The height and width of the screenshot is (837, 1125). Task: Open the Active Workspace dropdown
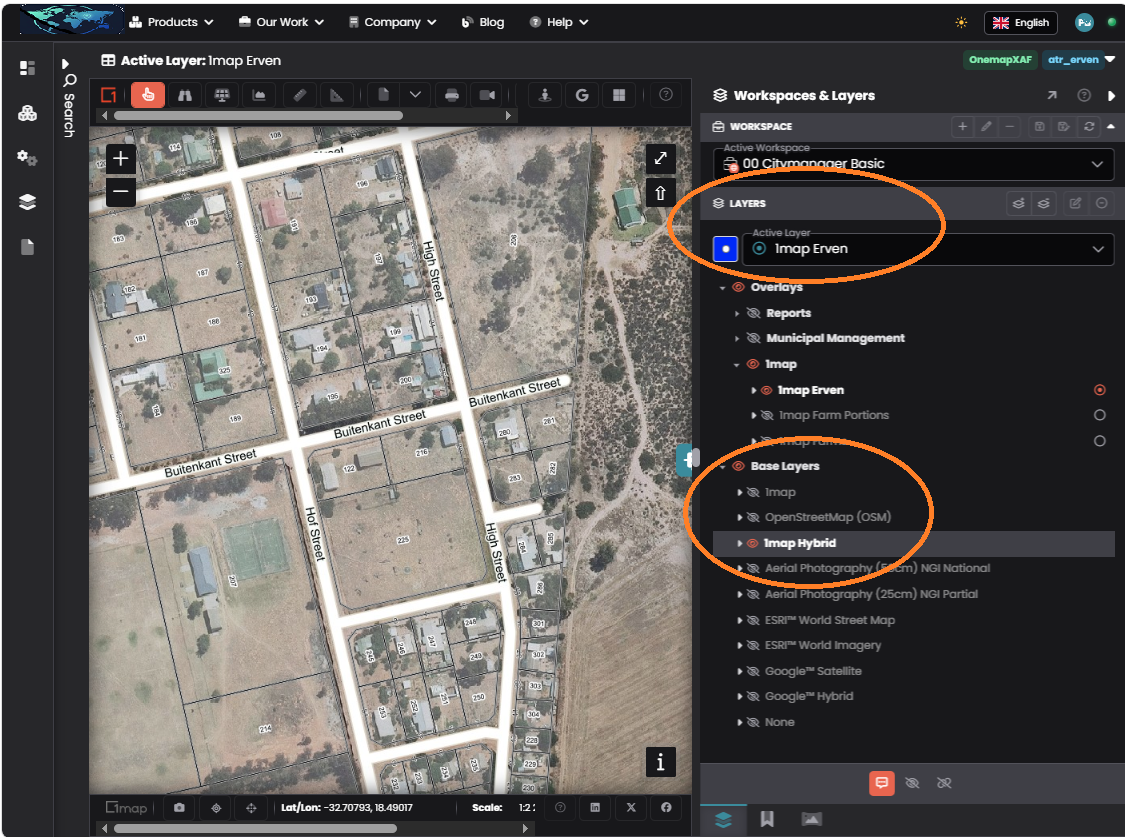(913, 164)
